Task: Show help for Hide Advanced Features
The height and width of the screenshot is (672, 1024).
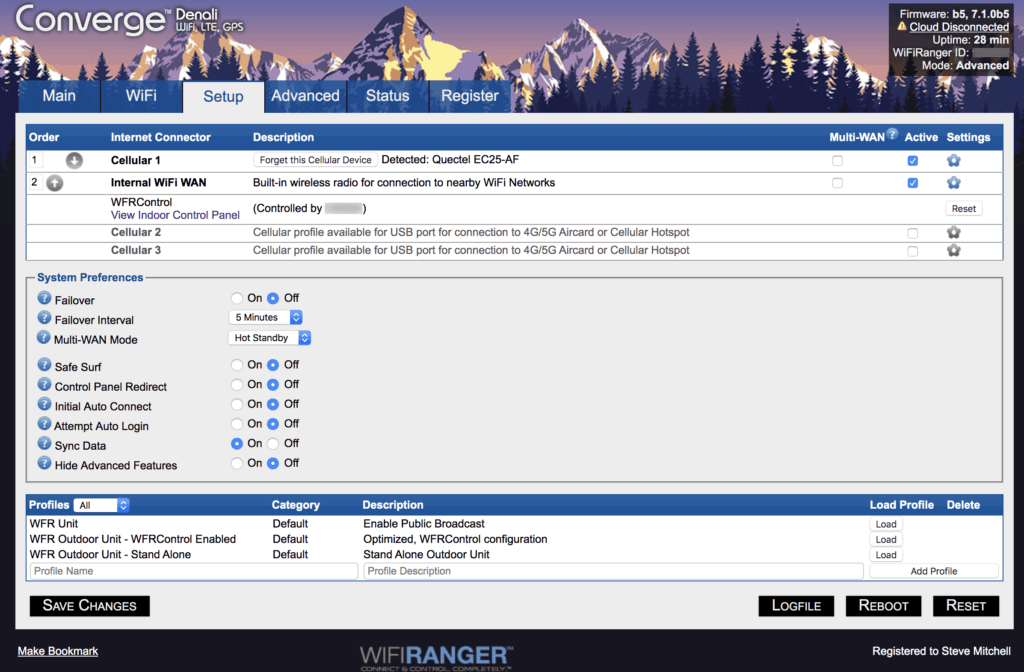Action: (44, 462)
